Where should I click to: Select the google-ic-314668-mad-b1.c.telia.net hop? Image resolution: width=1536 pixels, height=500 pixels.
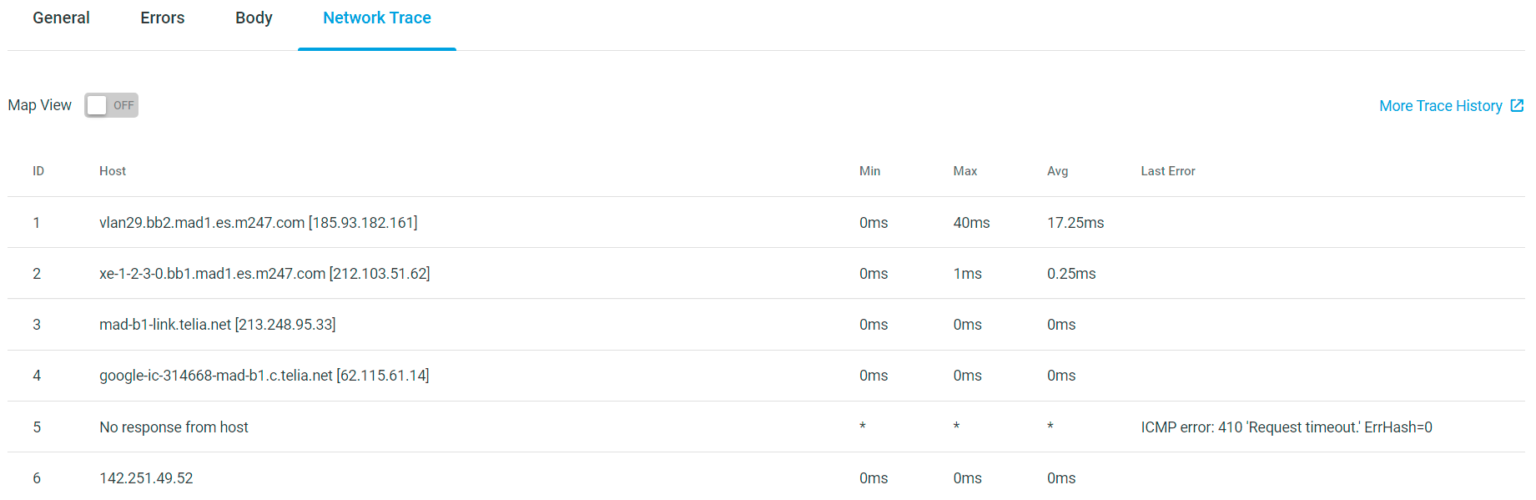click(264, 376)
